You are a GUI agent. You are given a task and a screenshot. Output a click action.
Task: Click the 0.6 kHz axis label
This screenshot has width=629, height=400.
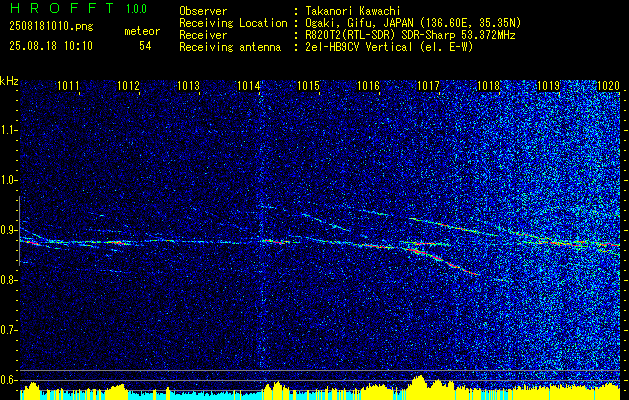[9, 380]
